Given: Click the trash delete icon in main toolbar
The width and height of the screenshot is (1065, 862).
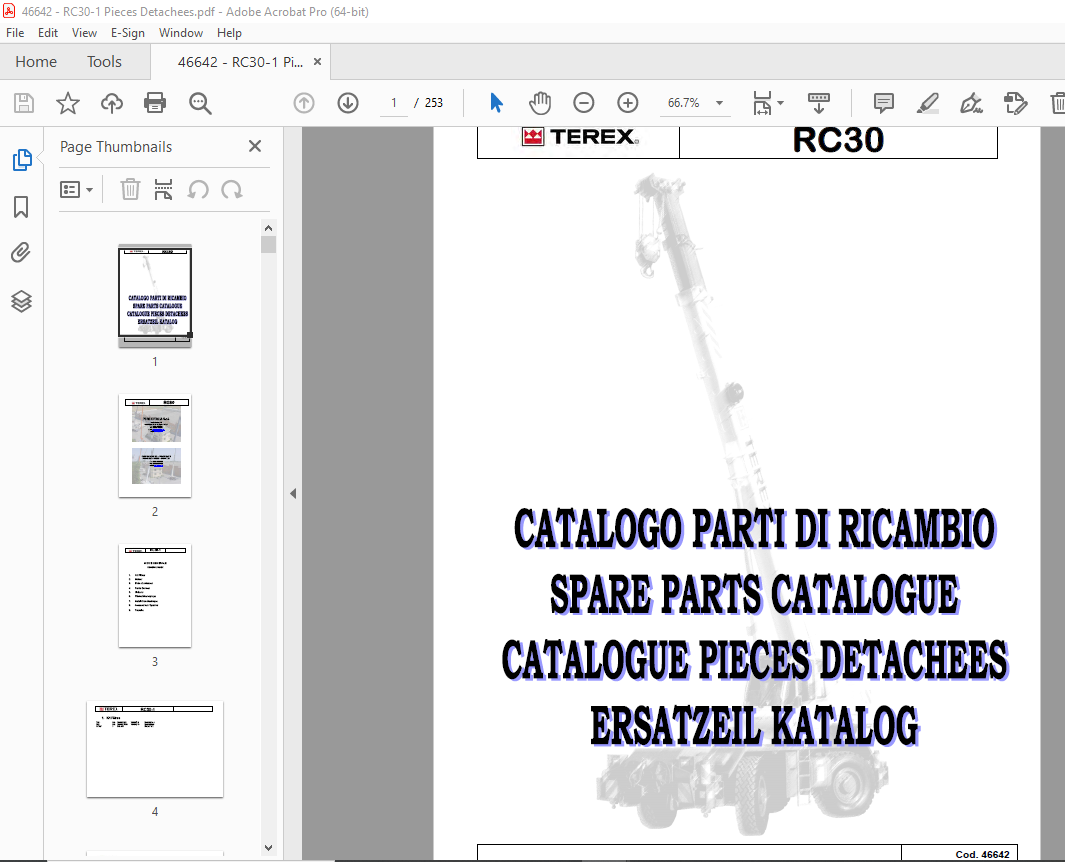Looking at the screenshot, I should point(1057,103).
